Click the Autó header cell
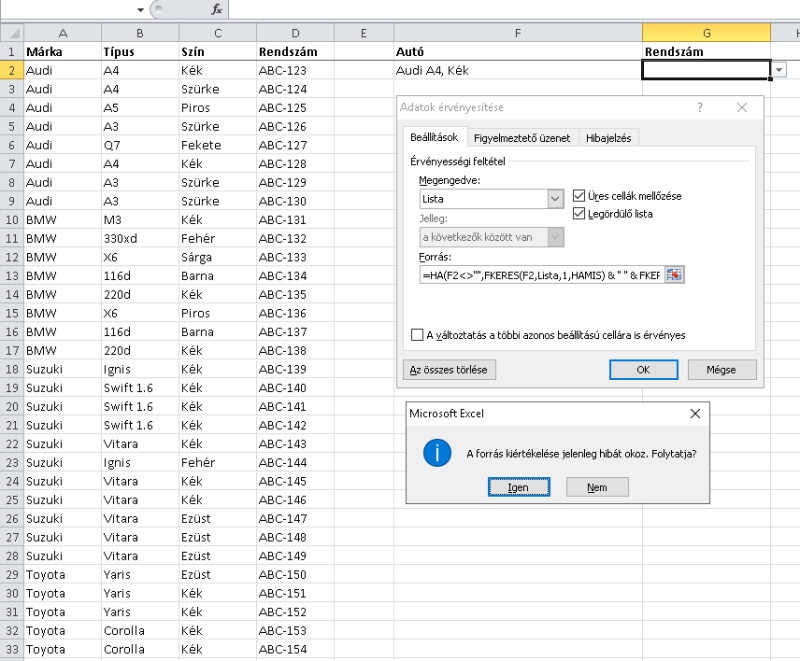Screen dimensions: 800x661 point(518,52)
